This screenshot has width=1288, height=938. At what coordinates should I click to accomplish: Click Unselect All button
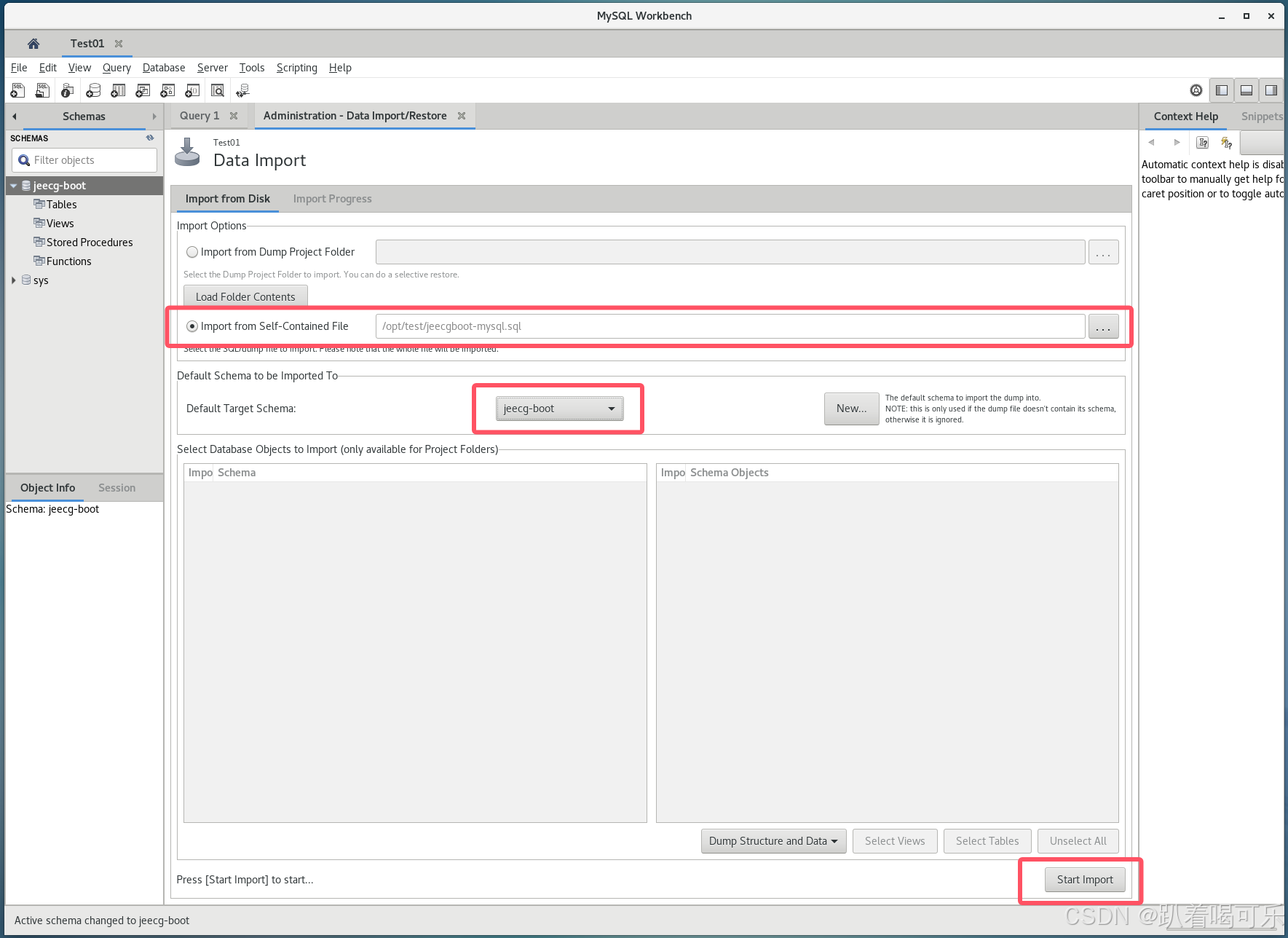pos(1078,841)
